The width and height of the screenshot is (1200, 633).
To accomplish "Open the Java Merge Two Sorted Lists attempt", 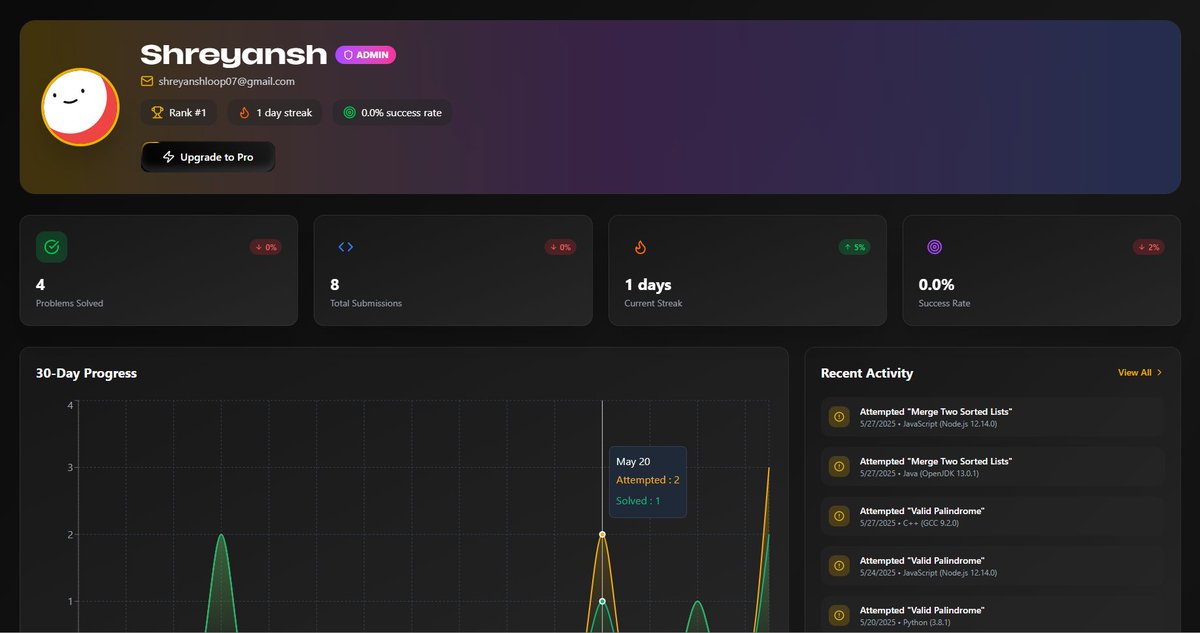I will coord(992,466).
